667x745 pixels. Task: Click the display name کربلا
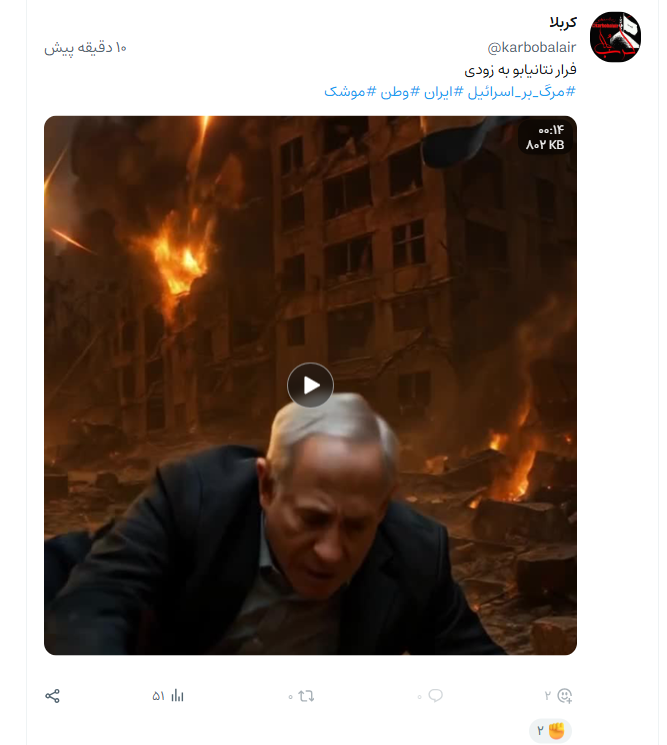click(x=563, y=22)
